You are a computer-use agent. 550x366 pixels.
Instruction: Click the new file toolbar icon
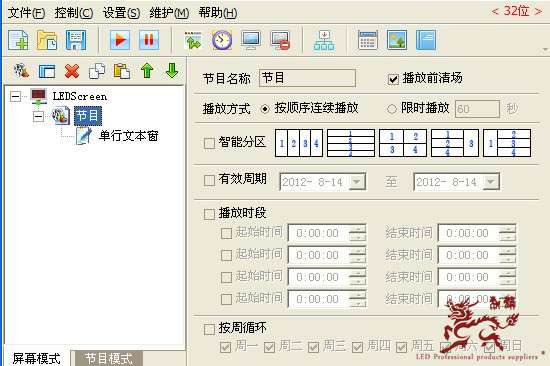[x=18, y=40]
